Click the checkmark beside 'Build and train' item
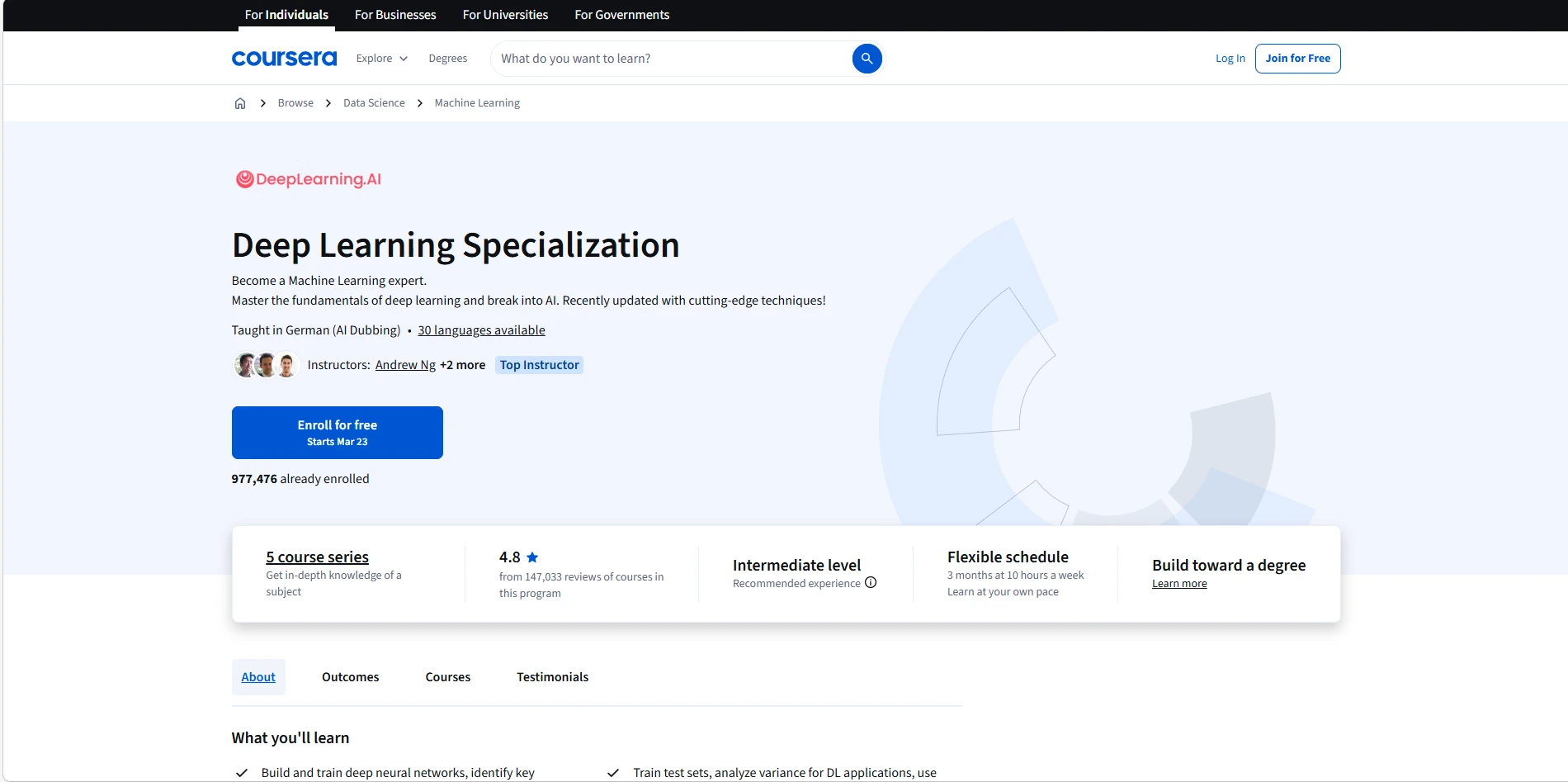Viewport: 1568px width, 782px height. (242, 773)
